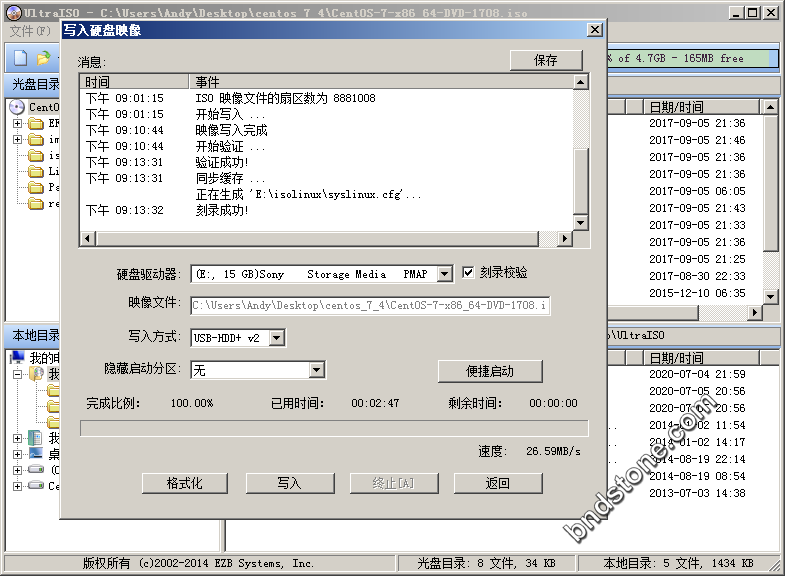Click the 映像文件 path input field
The image size is (785, 576).
tap(370, 306)
